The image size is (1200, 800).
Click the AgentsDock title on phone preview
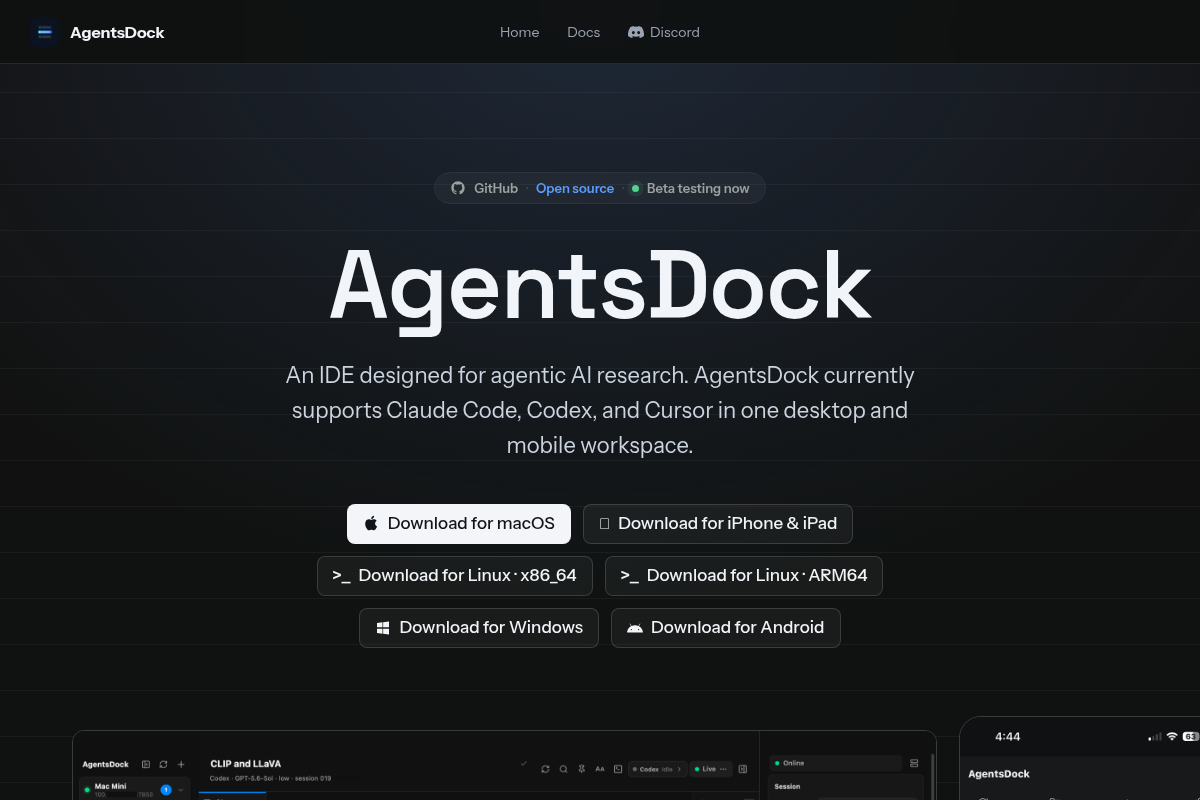click(x=999, y=774)
